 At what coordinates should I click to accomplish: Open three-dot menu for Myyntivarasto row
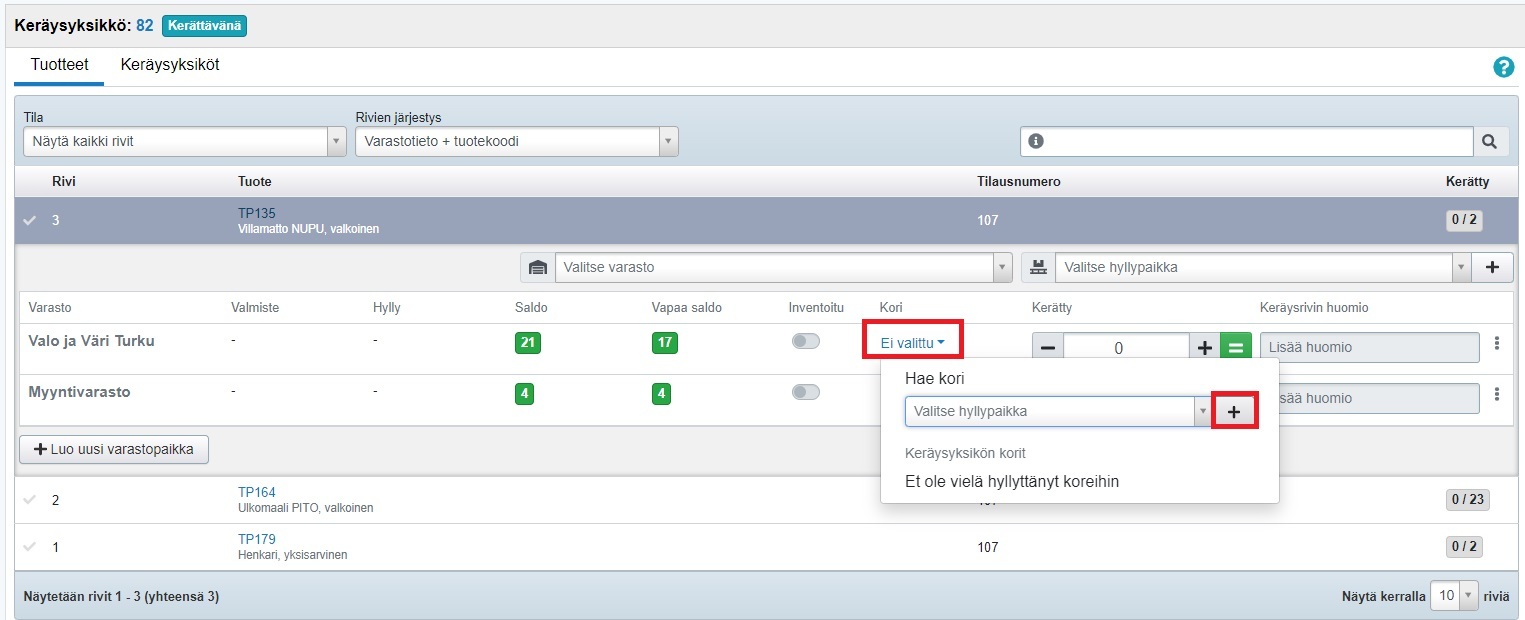(1496, 394)
